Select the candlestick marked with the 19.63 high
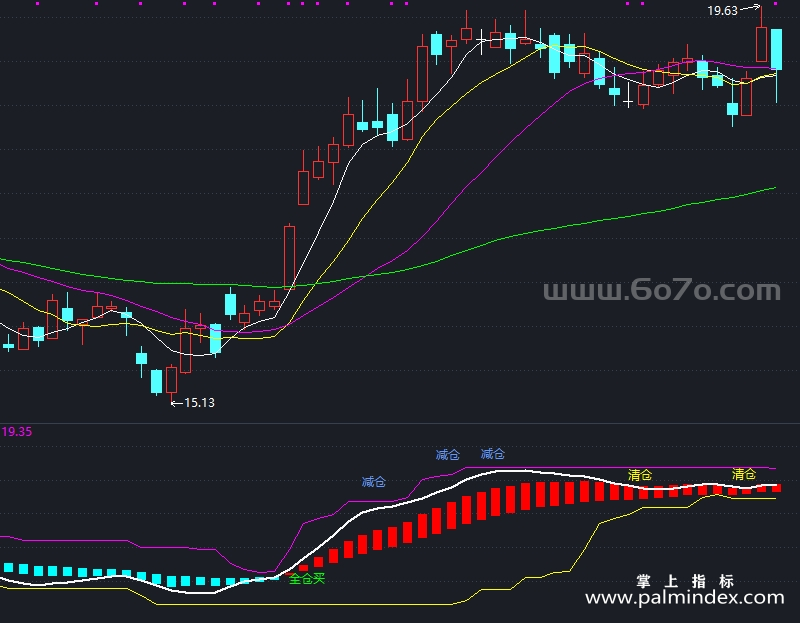The height and width of the screenshot is (623, 800). point(761,44)
